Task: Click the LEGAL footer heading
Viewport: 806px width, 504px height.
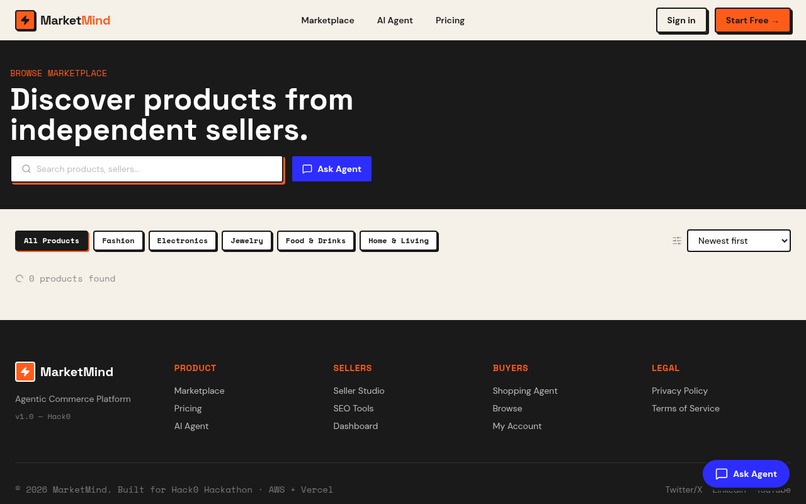Action: pos(665,368)
